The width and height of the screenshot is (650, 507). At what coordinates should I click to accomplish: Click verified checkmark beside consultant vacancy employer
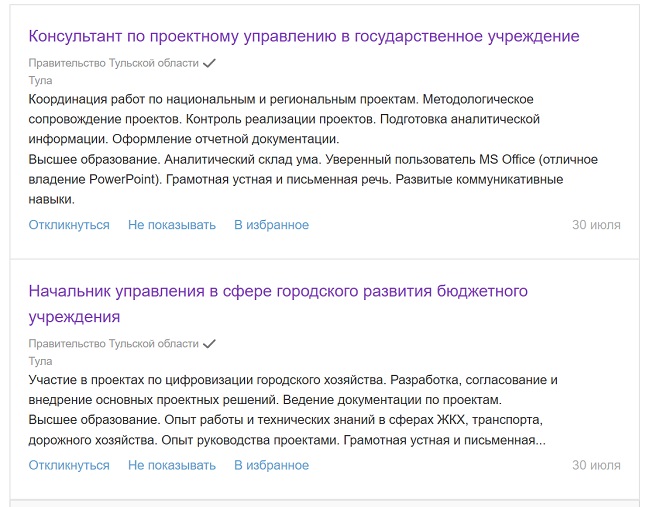coord(210,62)
